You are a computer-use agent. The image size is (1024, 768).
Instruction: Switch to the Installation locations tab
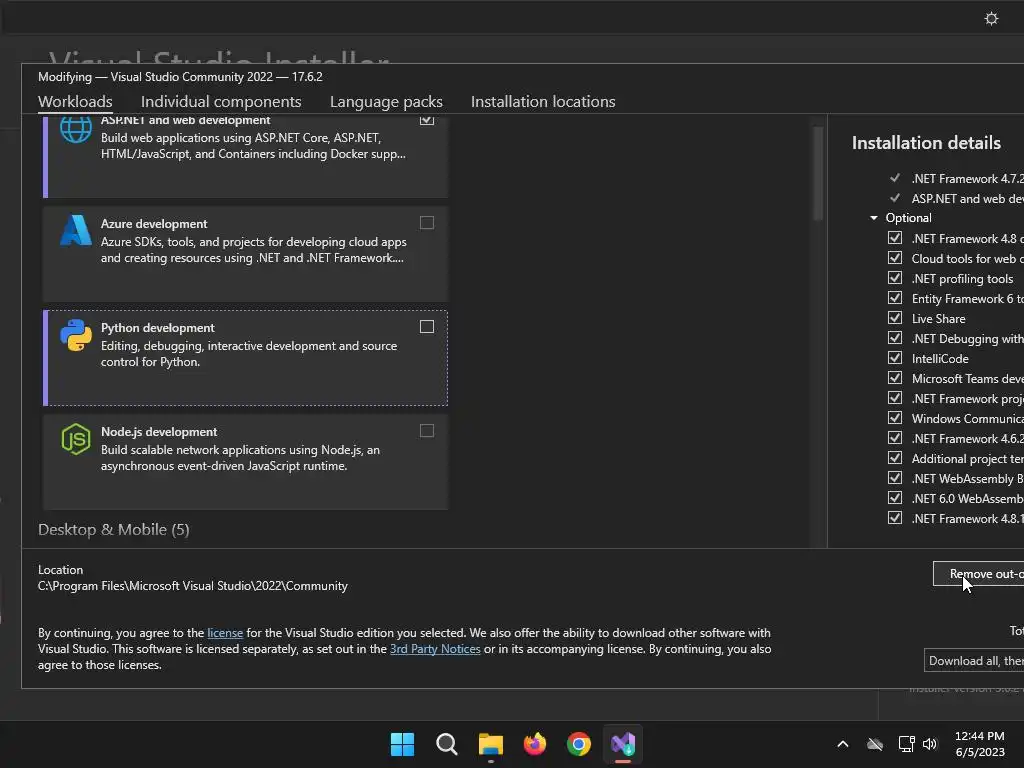click(x=543, y=101)
